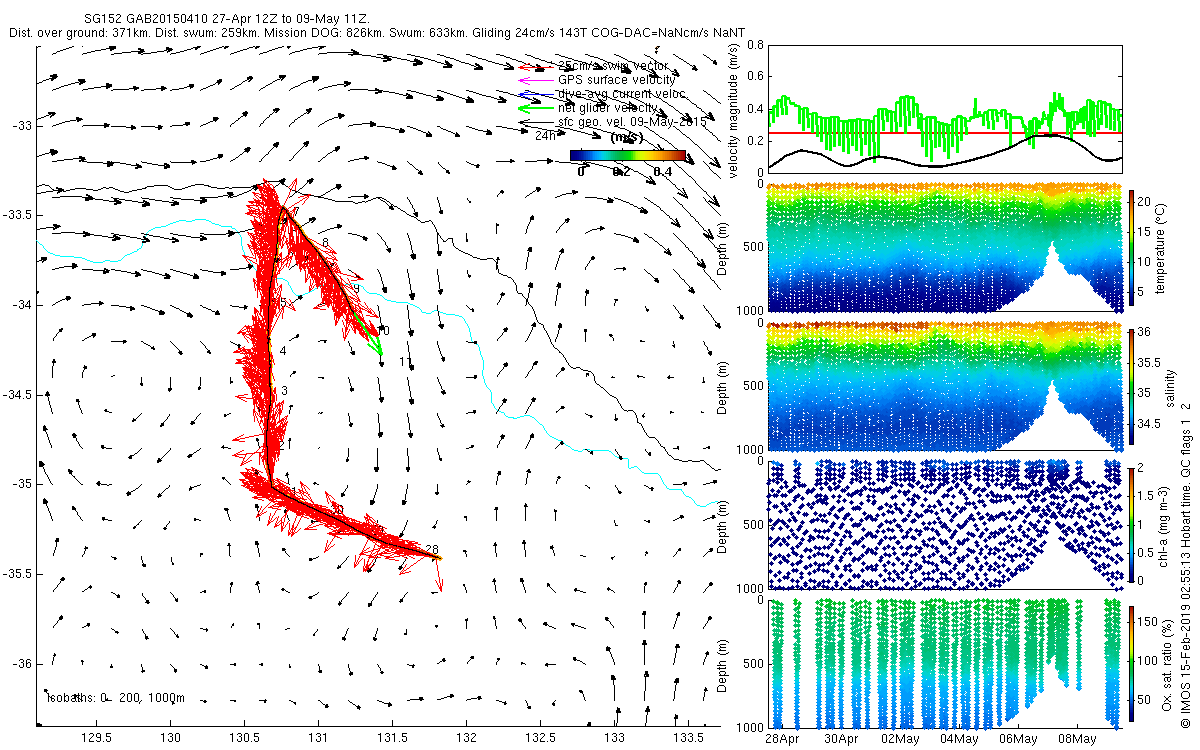This screenshot has height=750, width=1200.
Task: Click the 130.5 longitude tick label
Action: click(x=244, y=739)
